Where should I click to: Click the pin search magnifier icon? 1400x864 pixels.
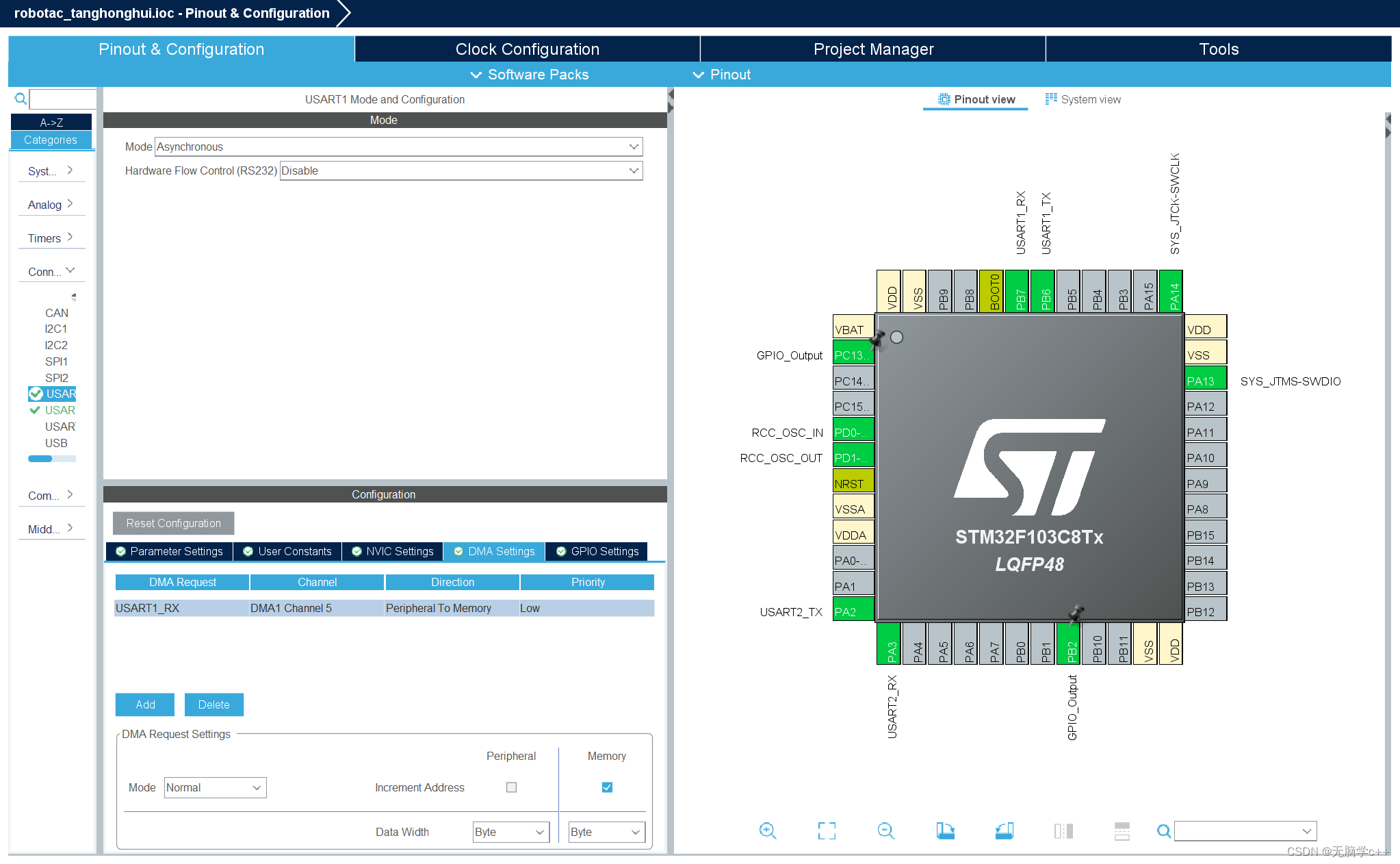click(1163, 830)
